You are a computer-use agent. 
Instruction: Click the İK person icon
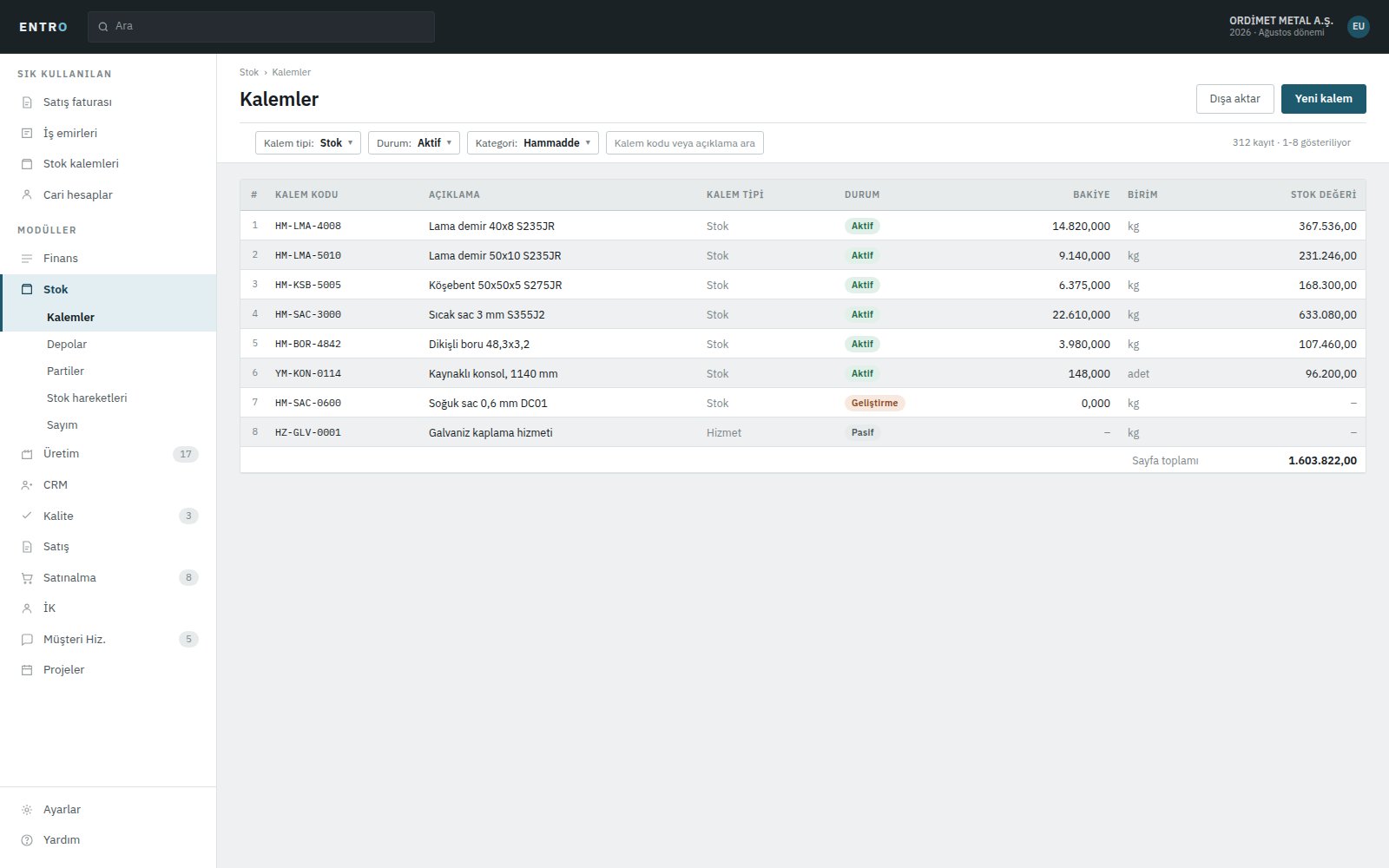27,608
